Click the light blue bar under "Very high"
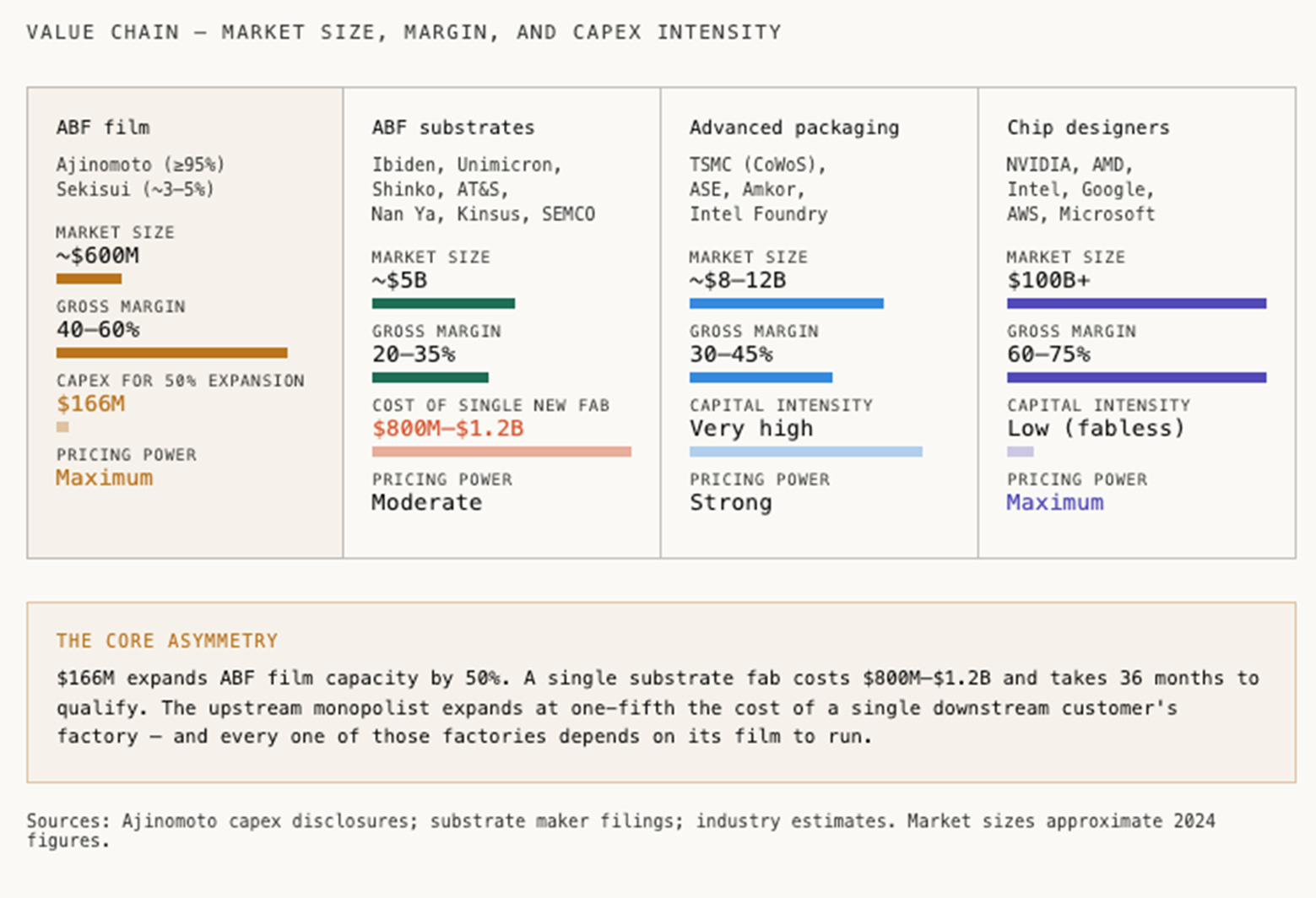1316x898 pixels. pyautogui.click(x=805, y=452)
